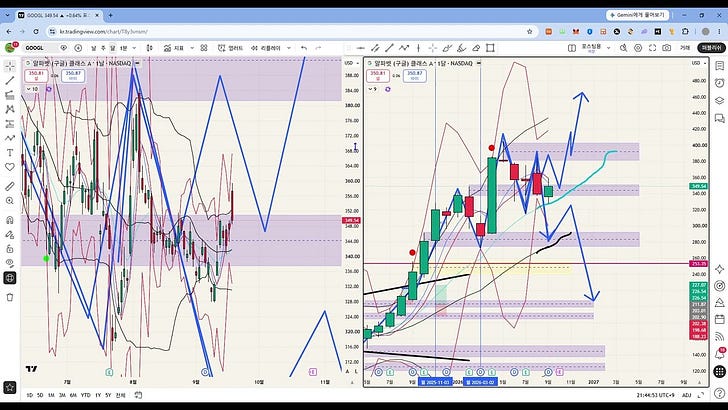
Task: Collapse the right chart indicator legend showing 9
Action: click(x=372, y=89)
